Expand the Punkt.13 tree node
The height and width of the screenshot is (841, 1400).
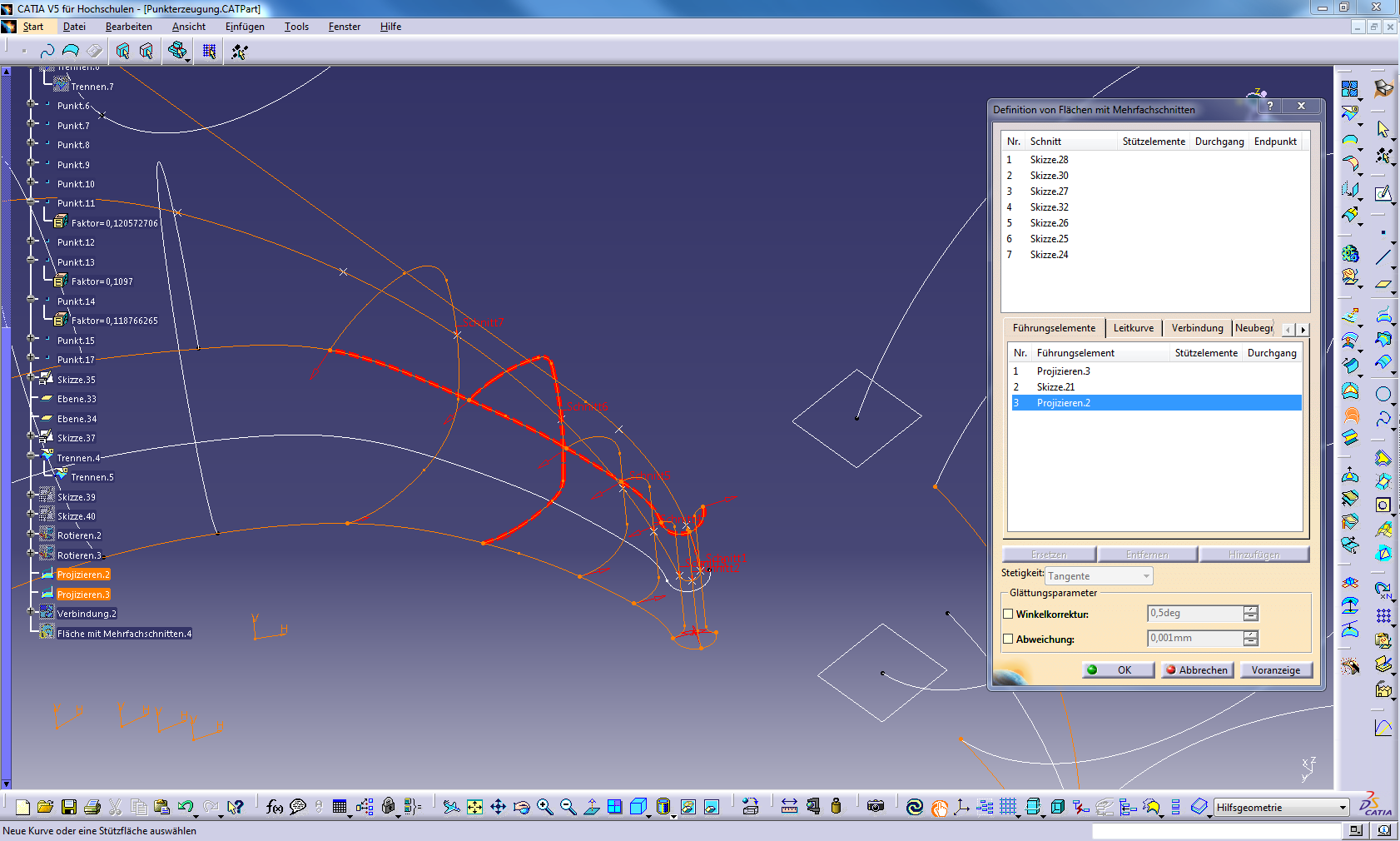(x=32, y=261)
